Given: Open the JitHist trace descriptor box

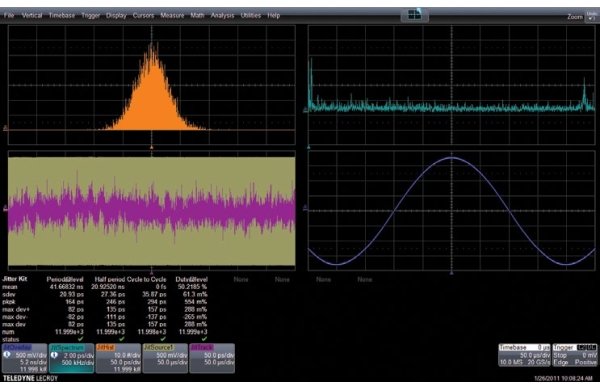Looking at the screenshot, I should pos(119,358).
